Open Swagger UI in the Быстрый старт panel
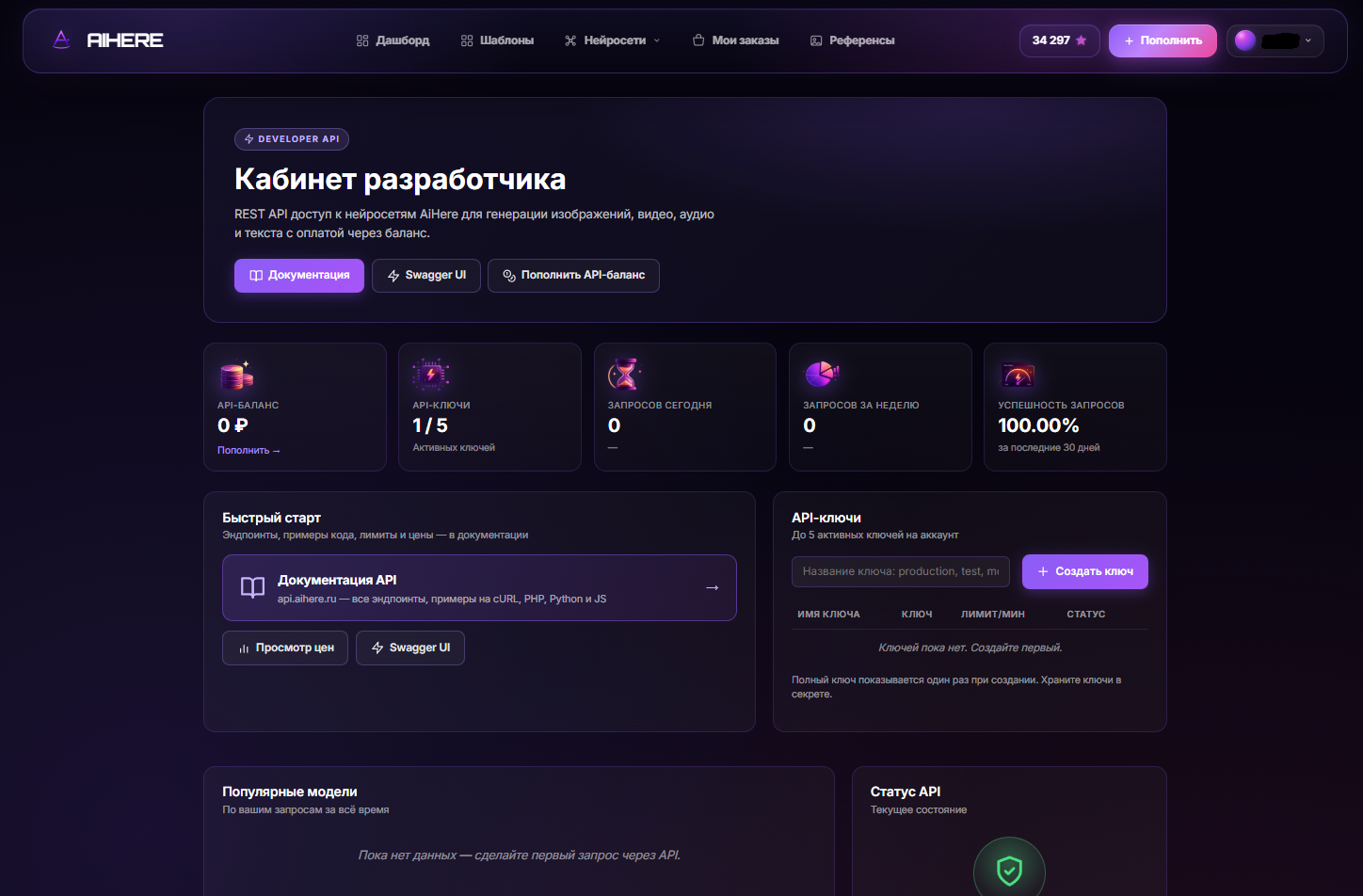 click(410, 648)
